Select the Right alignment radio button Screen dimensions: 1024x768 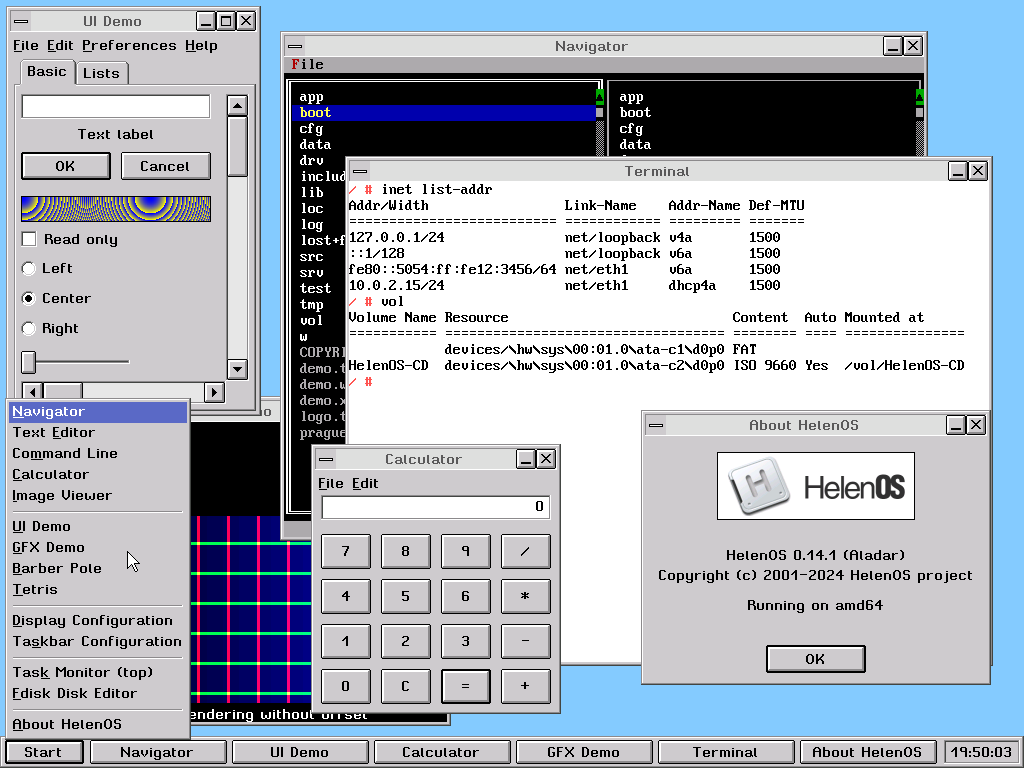(30, 328)
